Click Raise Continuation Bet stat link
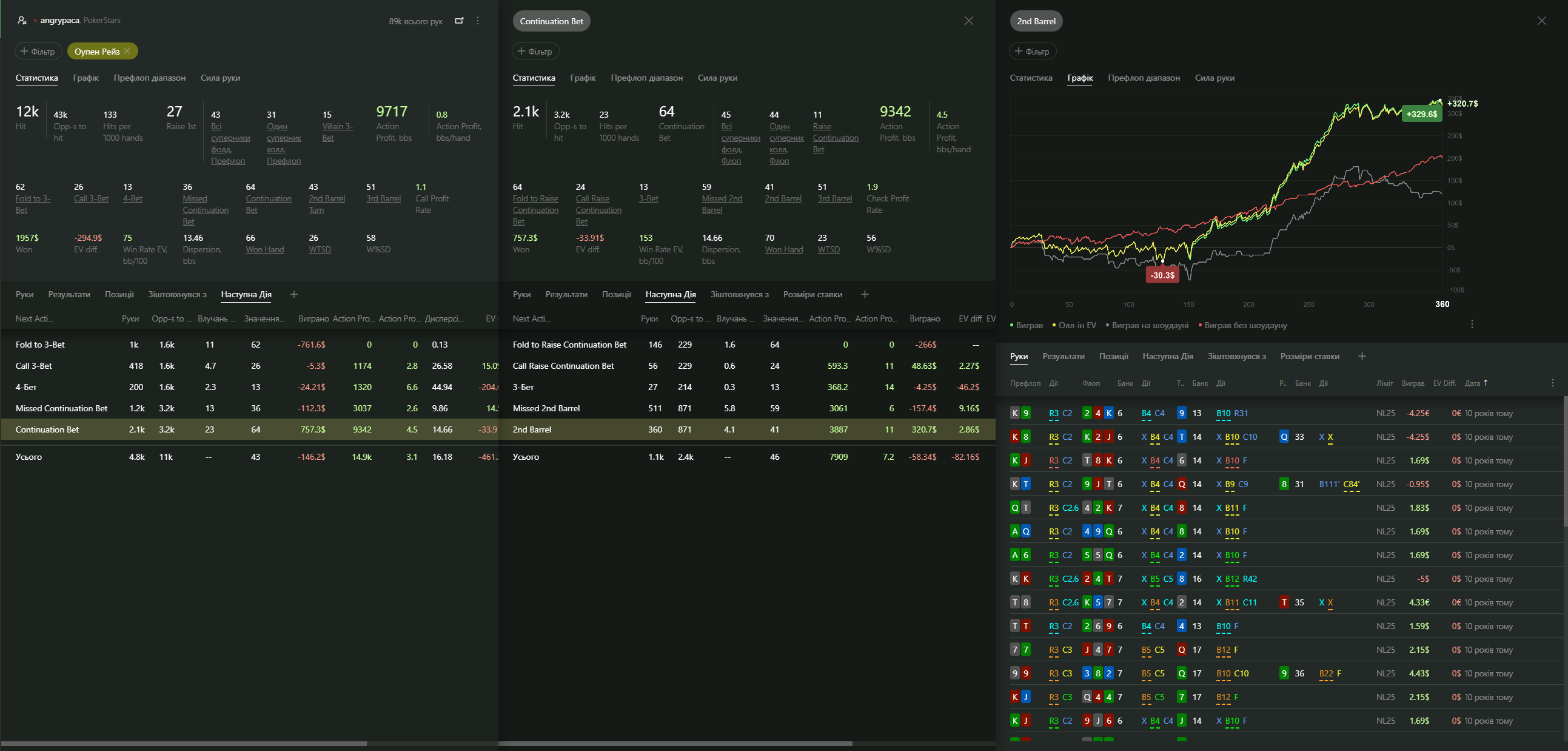Image resolution: width=1568 pixels, height=751 pixels. pyautogui.click(x=835, y=138)
